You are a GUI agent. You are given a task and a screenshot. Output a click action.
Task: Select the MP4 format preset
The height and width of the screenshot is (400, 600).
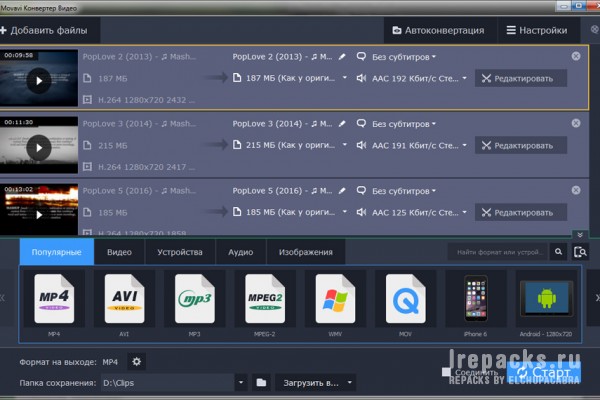pyautogui.click(x=54, y=304)
